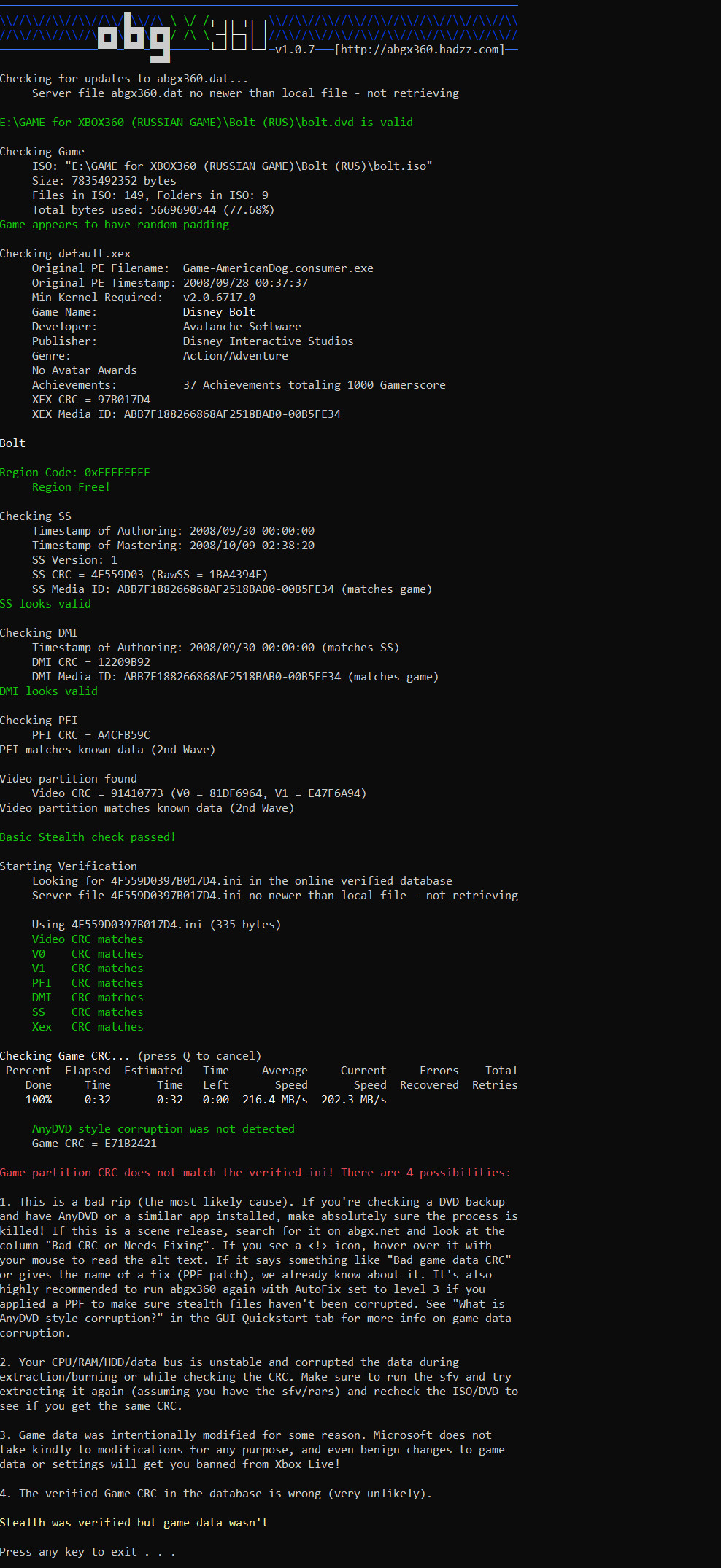
Task: Click "Files in ISO: 149, Folders in ISO: 9"
Action: coord(150,195)
